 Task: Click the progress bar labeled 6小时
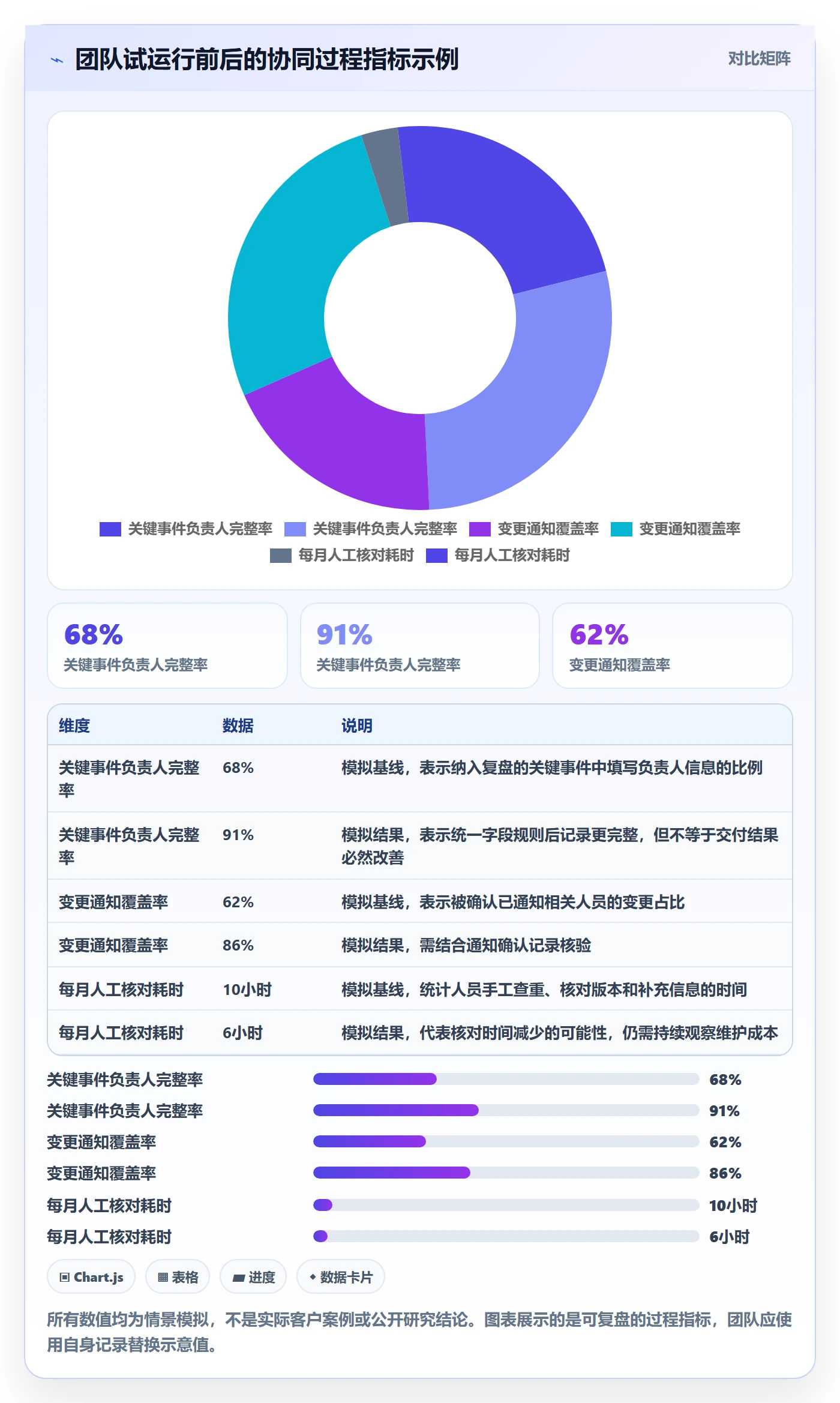506,1236
